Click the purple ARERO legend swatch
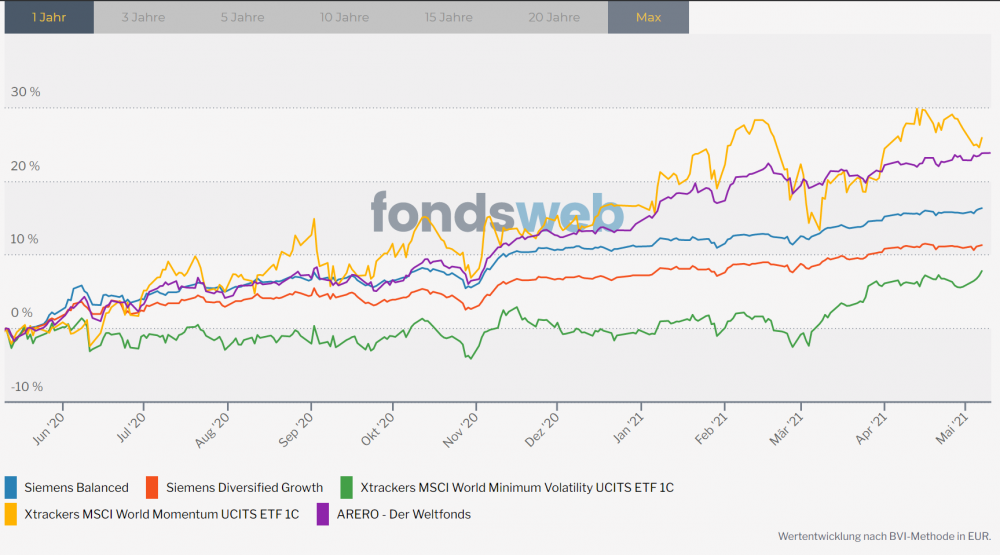 pos(322,514)
